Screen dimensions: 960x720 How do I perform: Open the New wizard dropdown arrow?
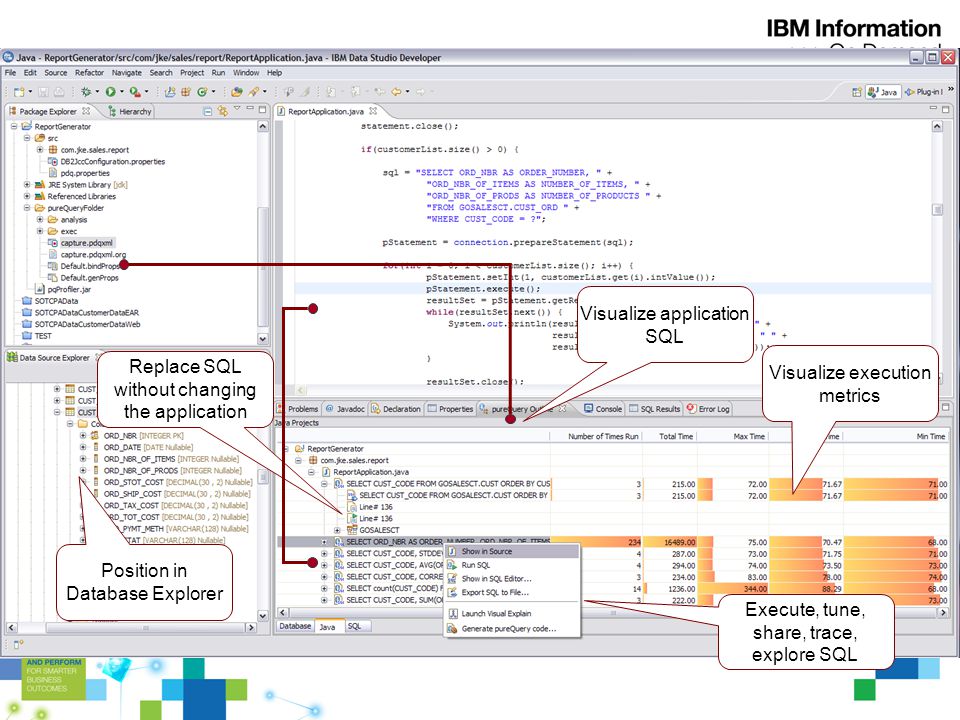pos(30,92)
